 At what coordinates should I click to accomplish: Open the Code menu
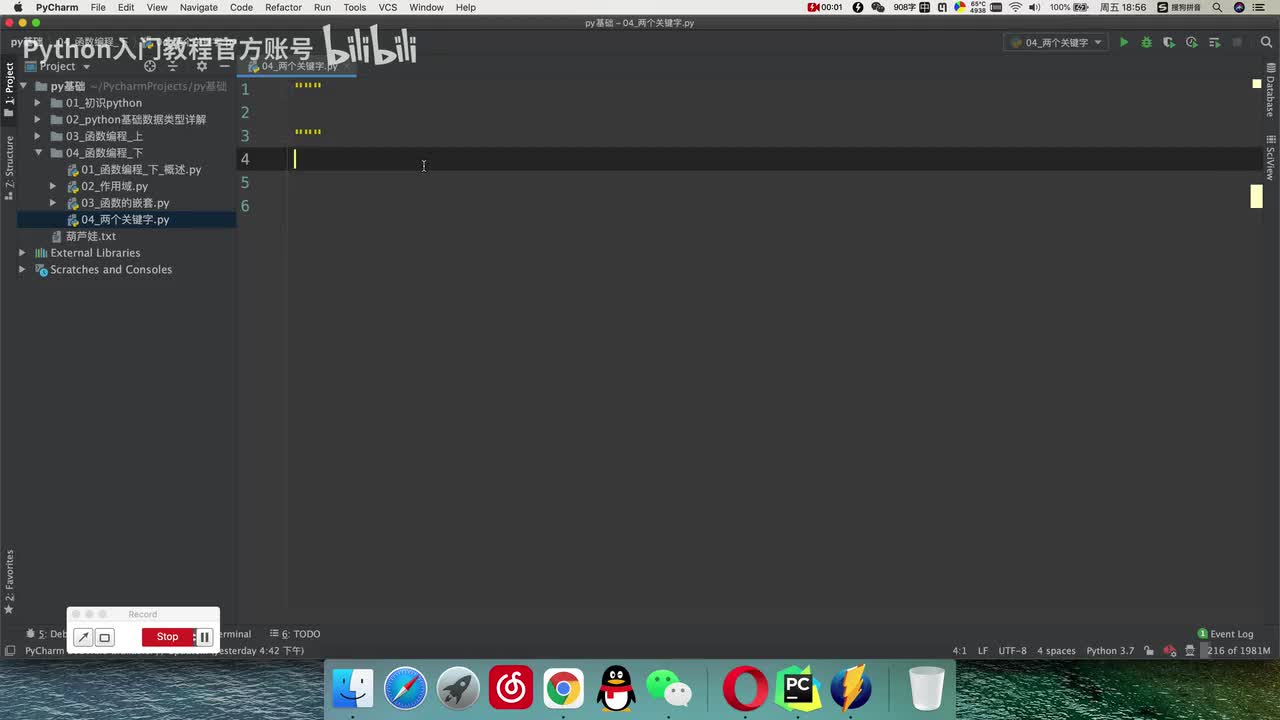pyautogui.click(x=241, y=7)
